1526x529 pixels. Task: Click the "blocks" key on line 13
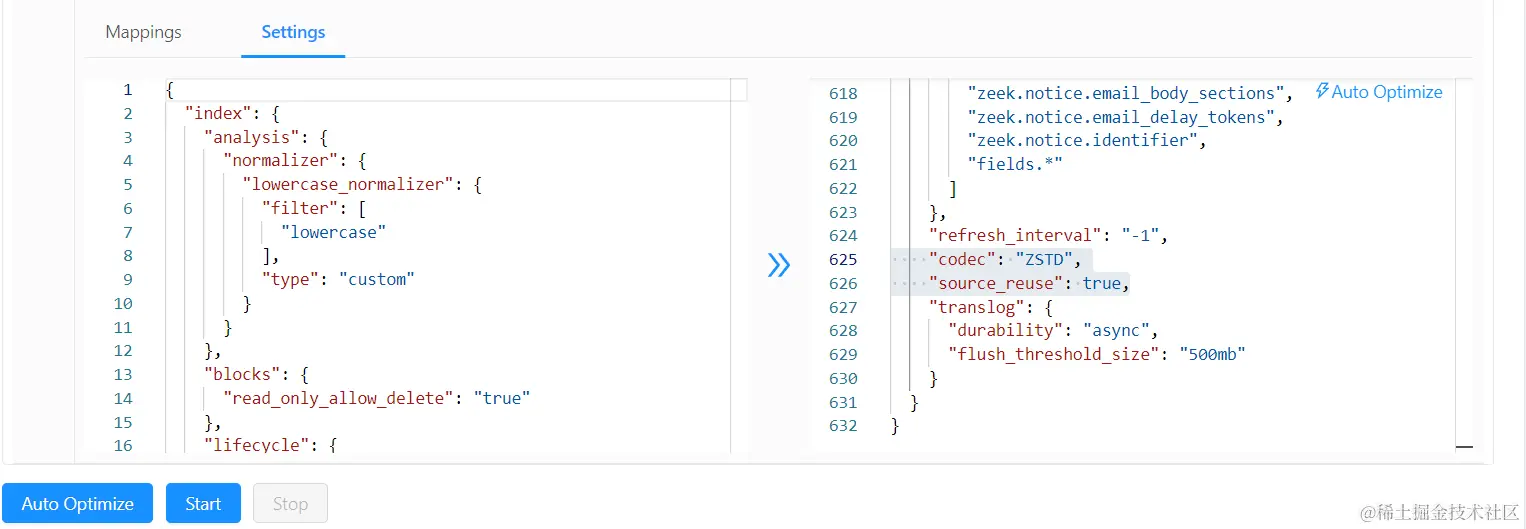coord(242,375)
